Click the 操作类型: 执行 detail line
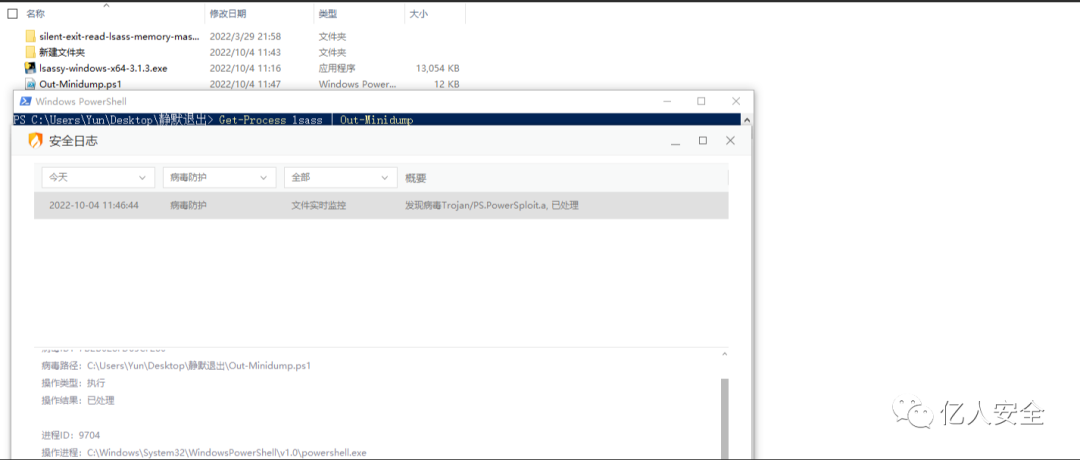Viewport: 1080px width, 460px height. [74, 383]
